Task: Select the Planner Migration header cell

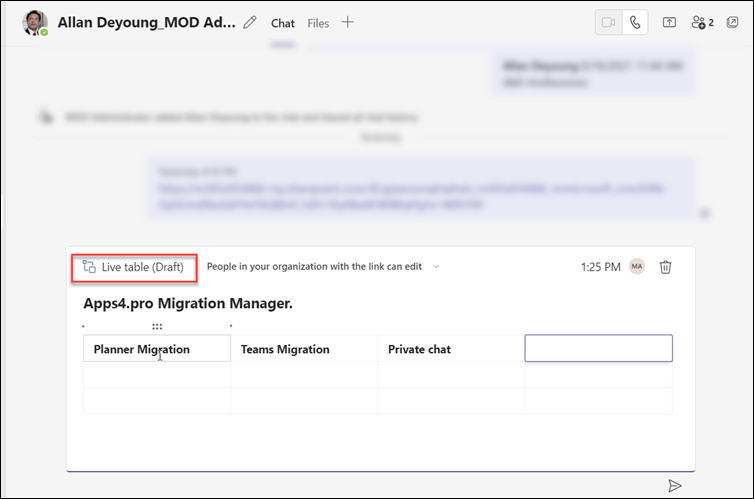Action: [156, 349]
